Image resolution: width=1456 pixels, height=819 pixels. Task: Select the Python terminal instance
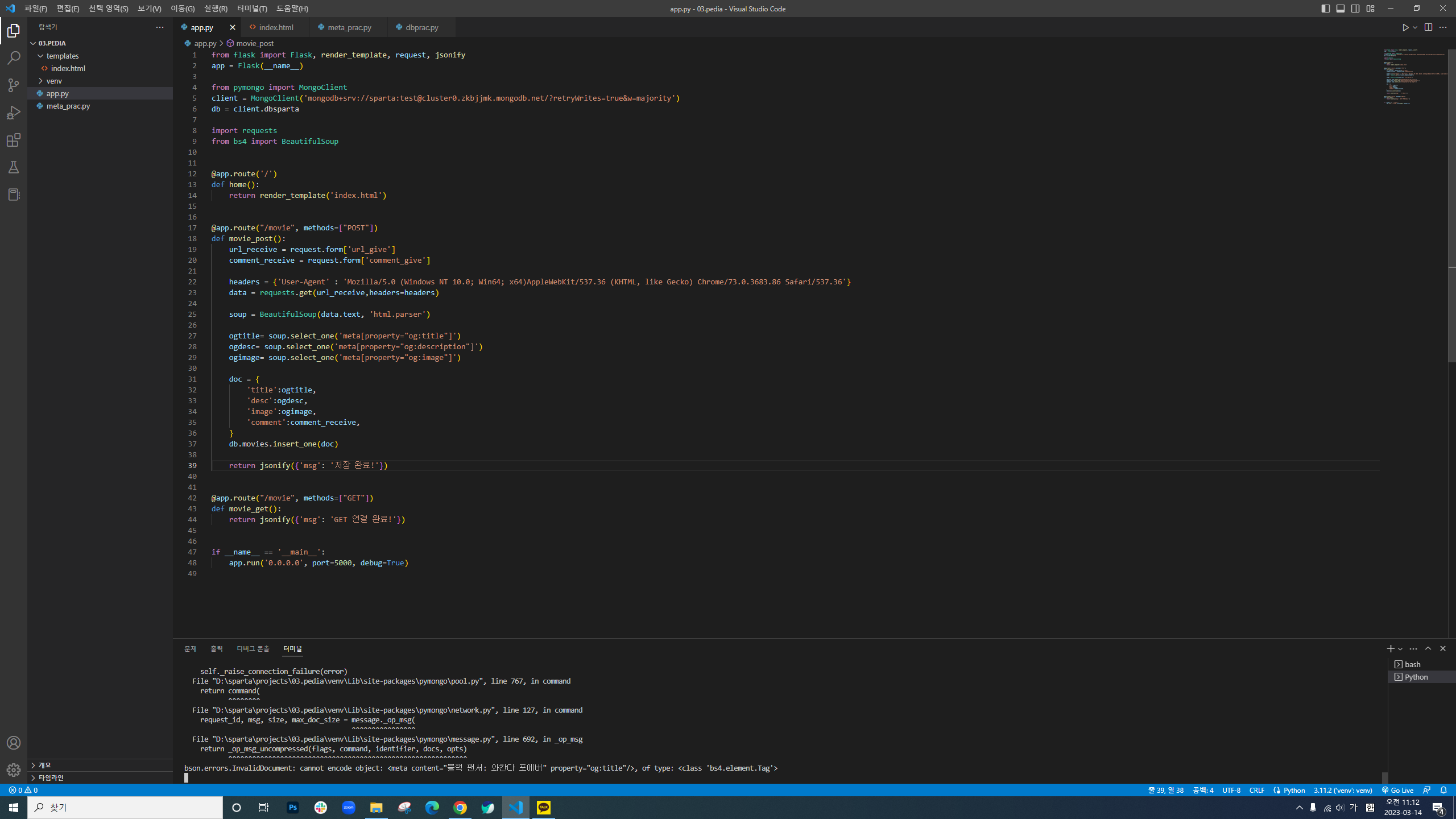[x=1421, y=677]
